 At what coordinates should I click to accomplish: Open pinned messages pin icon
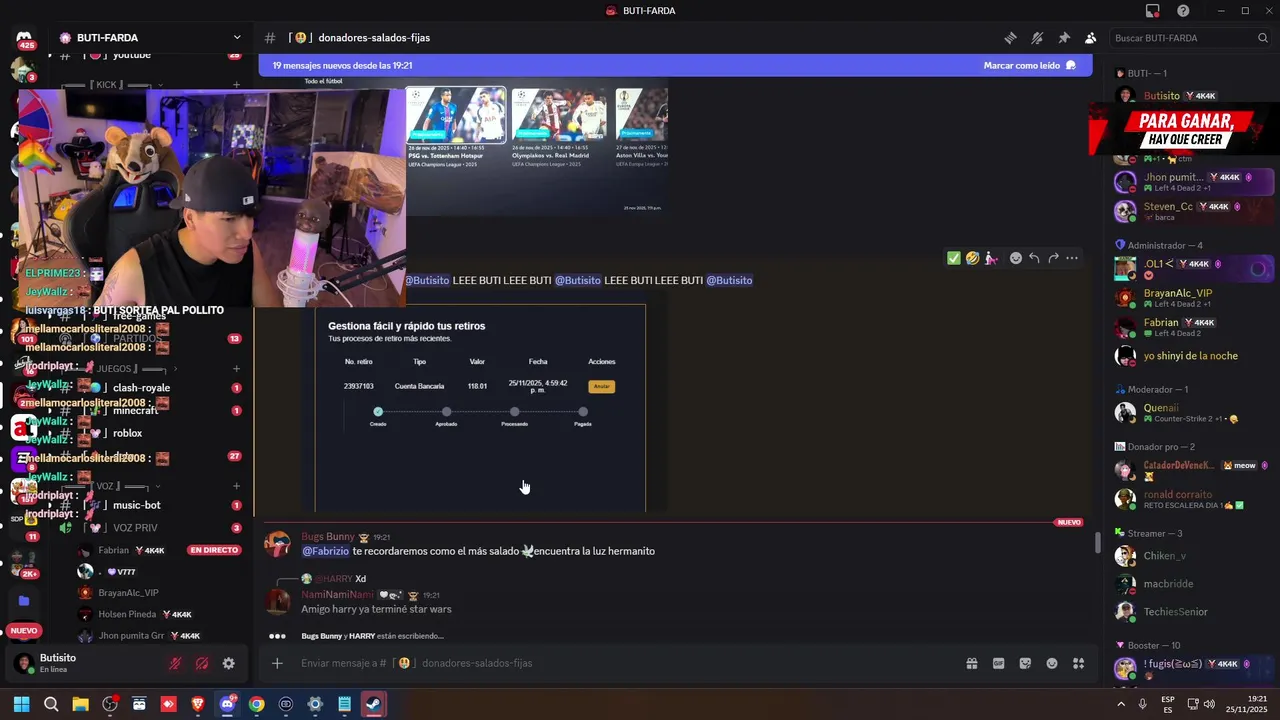point(1064,38)
